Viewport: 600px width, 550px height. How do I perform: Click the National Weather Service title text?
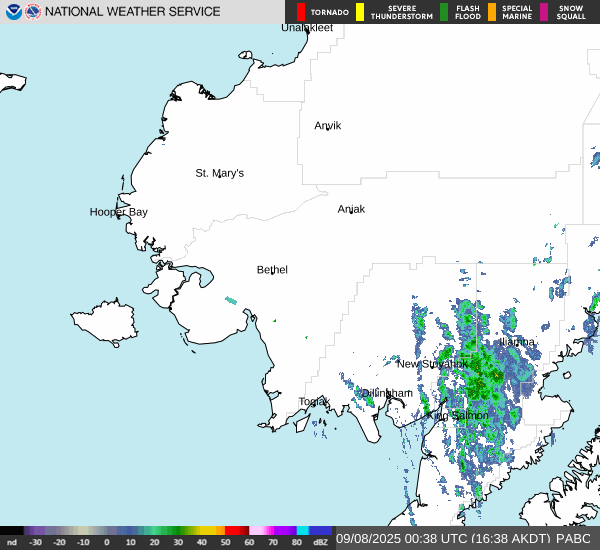tap(133, 12)
